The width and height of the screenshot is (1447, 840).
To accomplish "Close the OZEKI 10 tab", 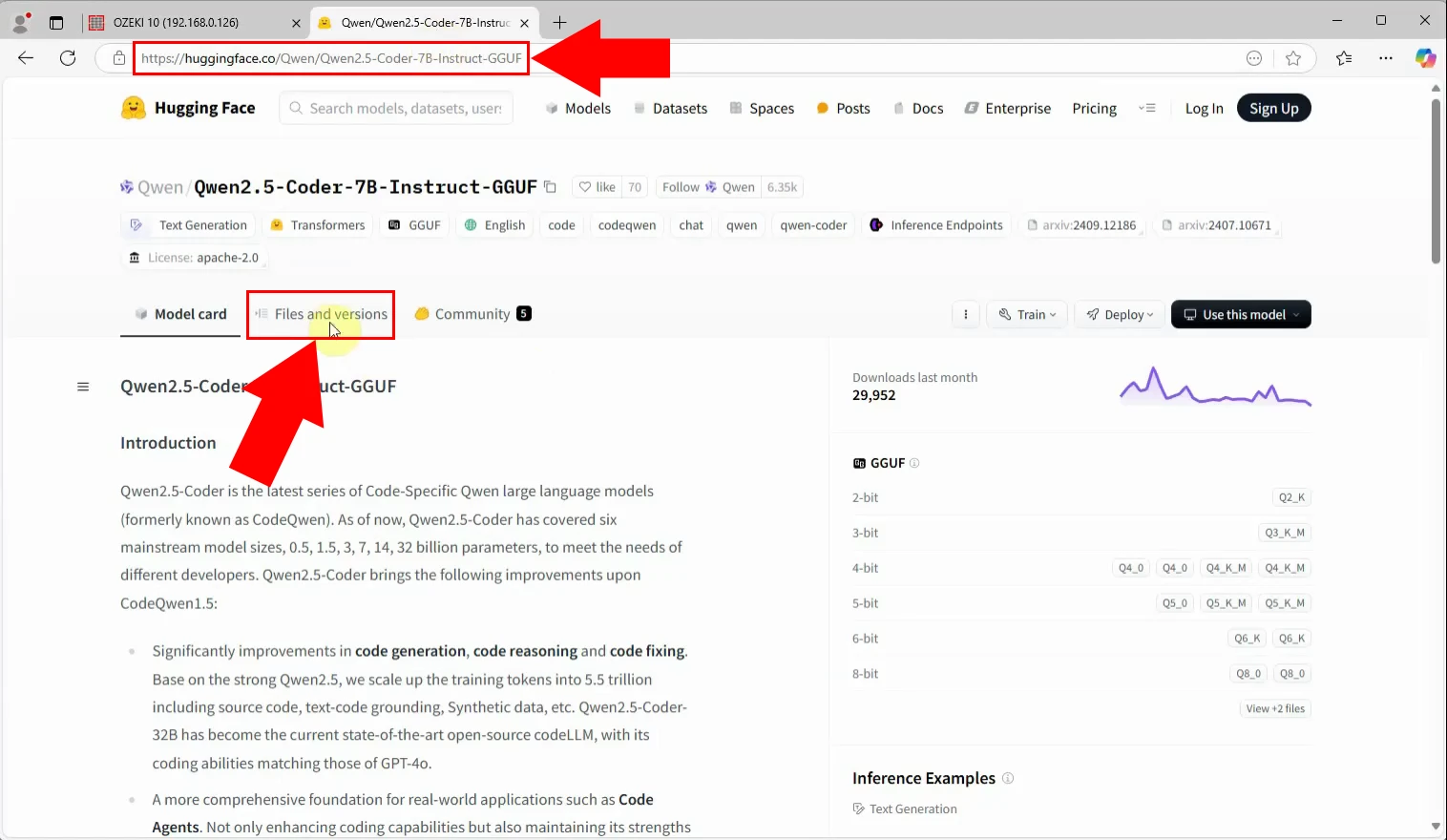I will coord(296,23).
